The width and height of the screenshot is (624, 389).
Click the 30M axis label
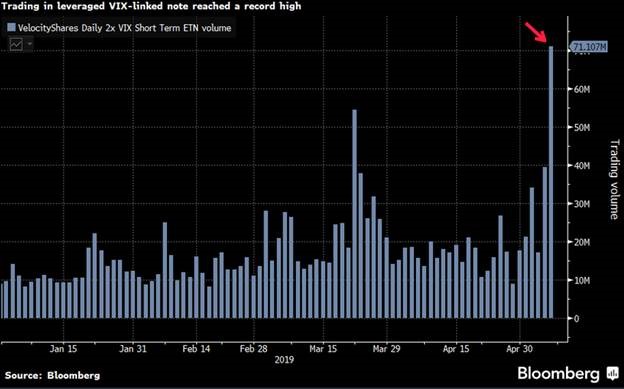[581, 204]
